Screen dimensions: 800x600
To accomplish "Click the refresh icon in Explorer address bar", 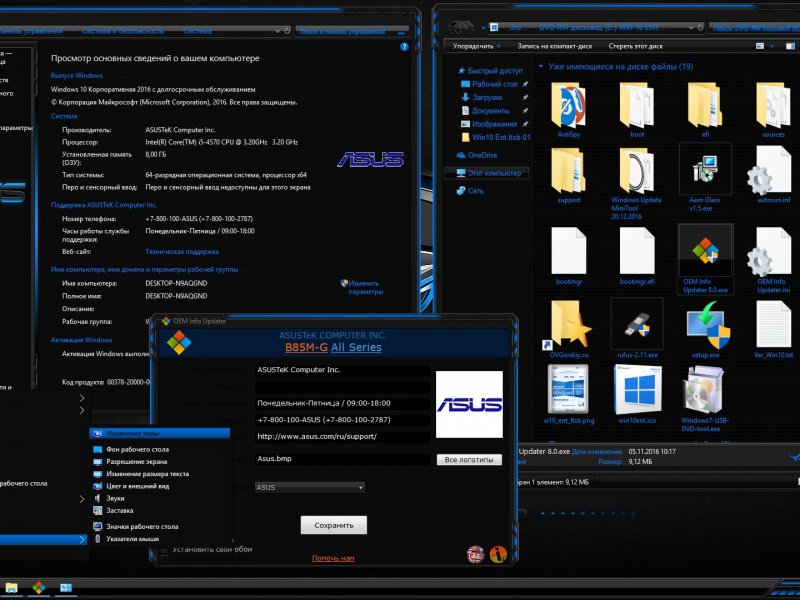I will pos(701,28).
